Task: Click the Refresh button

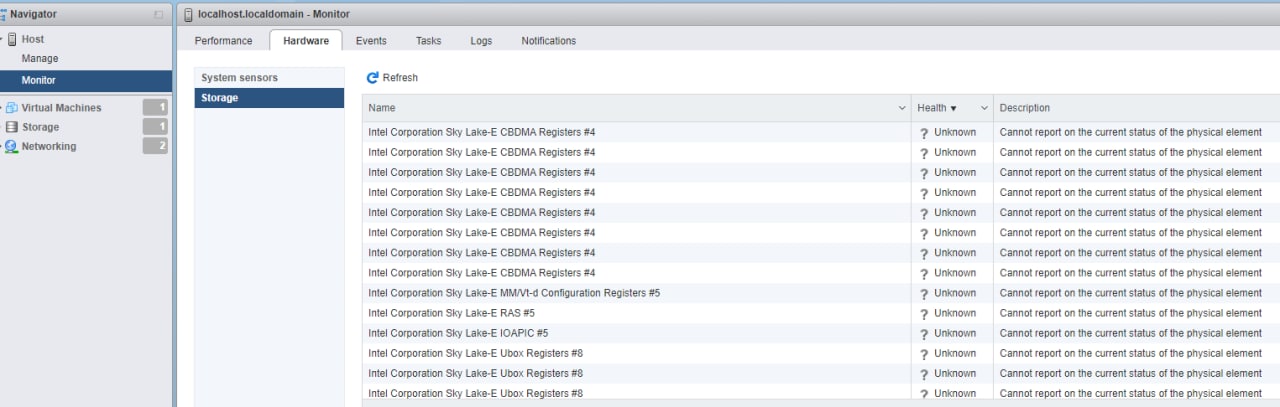Action: point(392,77)
